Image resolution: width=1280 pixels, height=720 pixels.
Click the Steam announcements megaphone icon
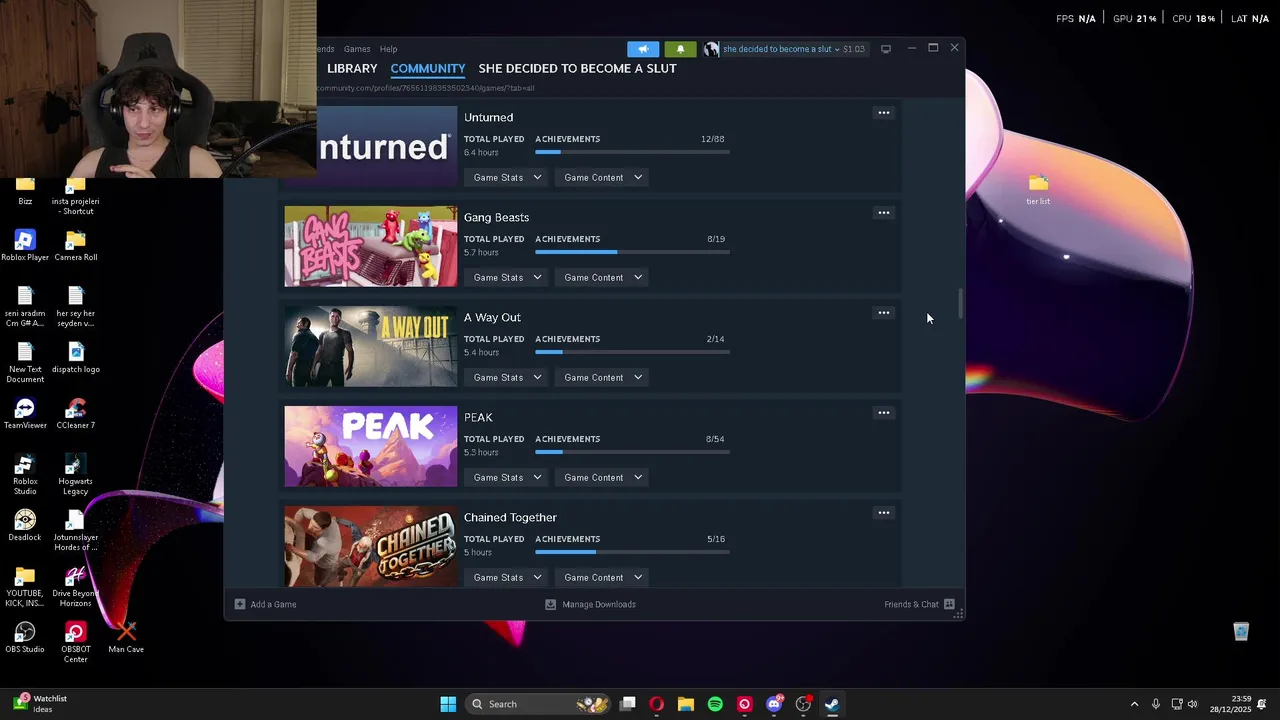[643, 49]
